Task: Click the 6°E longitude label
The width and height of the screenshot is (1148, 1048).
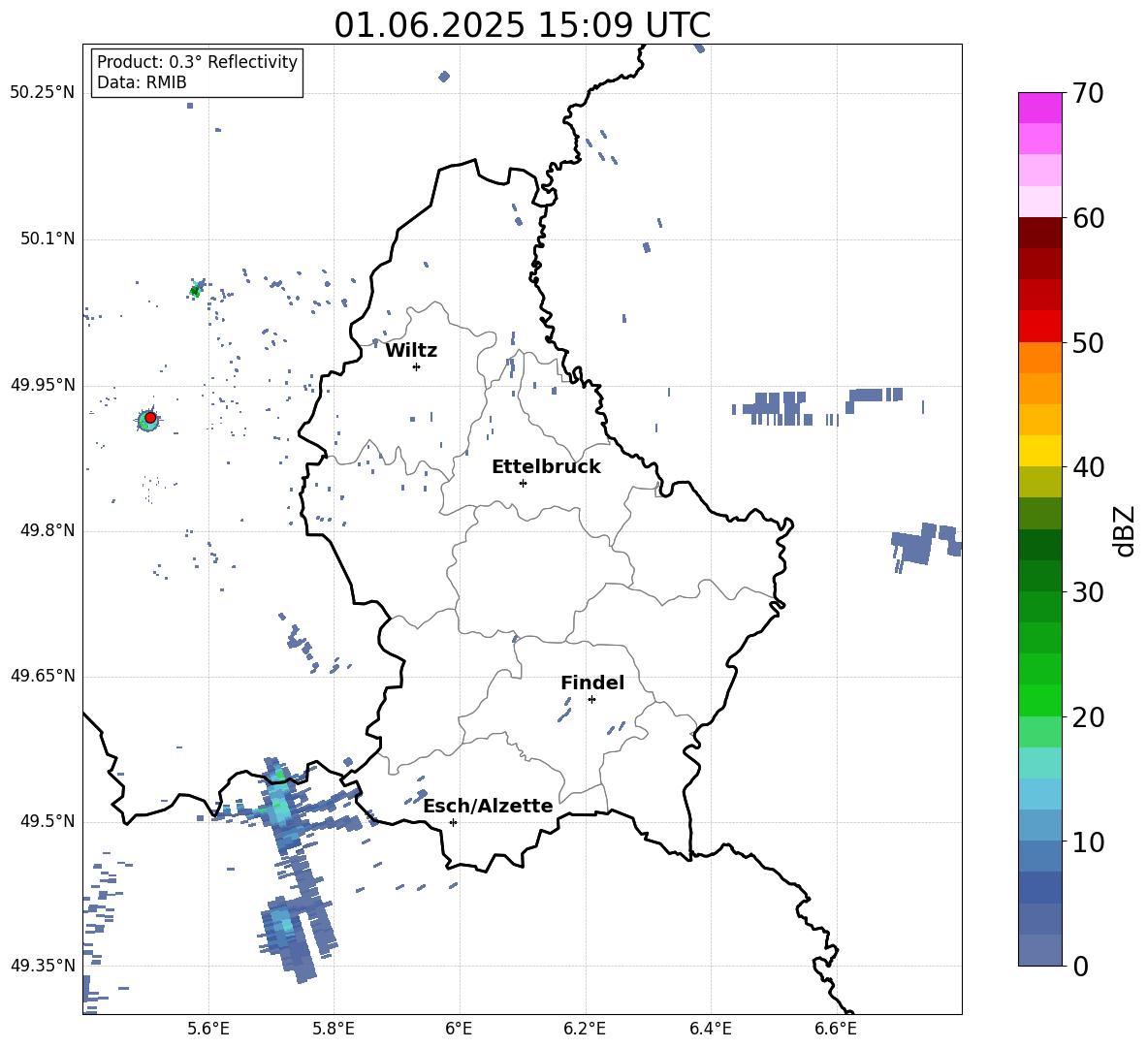Action: [x=459, y=1029]
